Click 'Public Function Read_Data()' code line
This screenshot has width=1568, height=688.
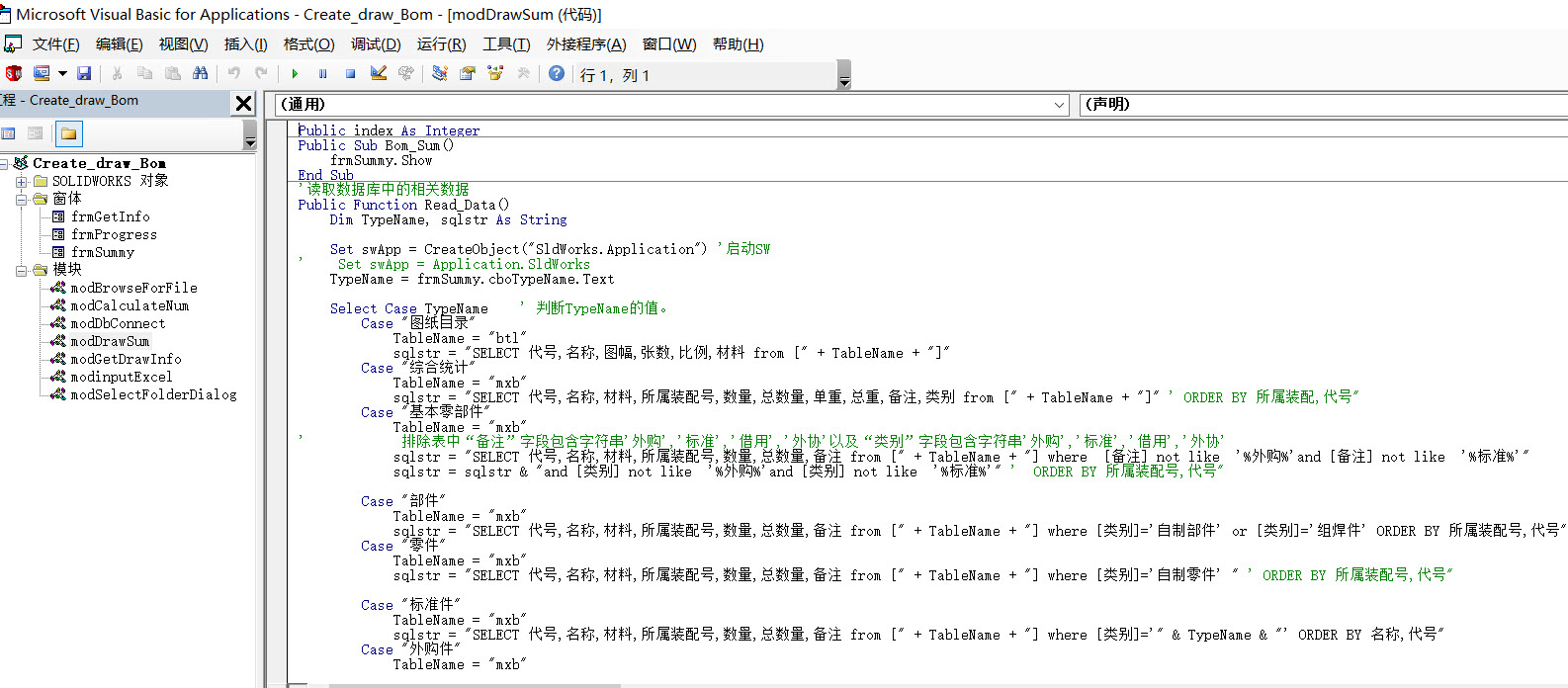(403, 205)
